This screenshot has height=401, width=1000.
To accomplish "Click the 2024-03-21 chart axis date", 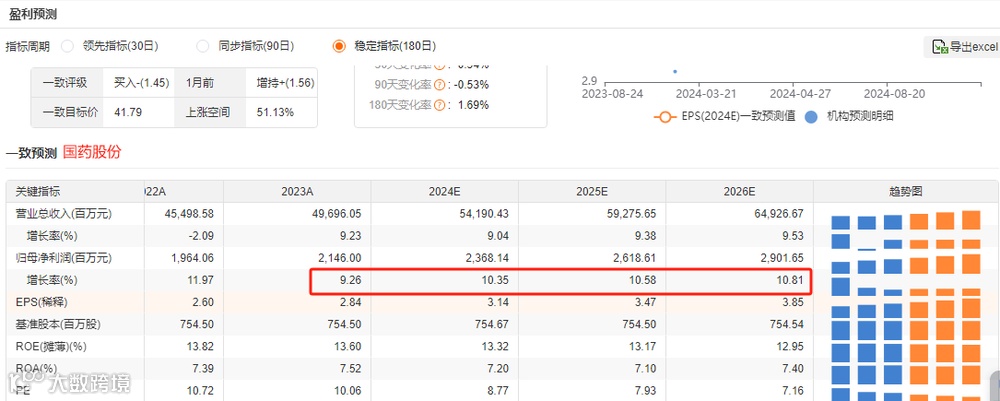I will click(706, 94).
